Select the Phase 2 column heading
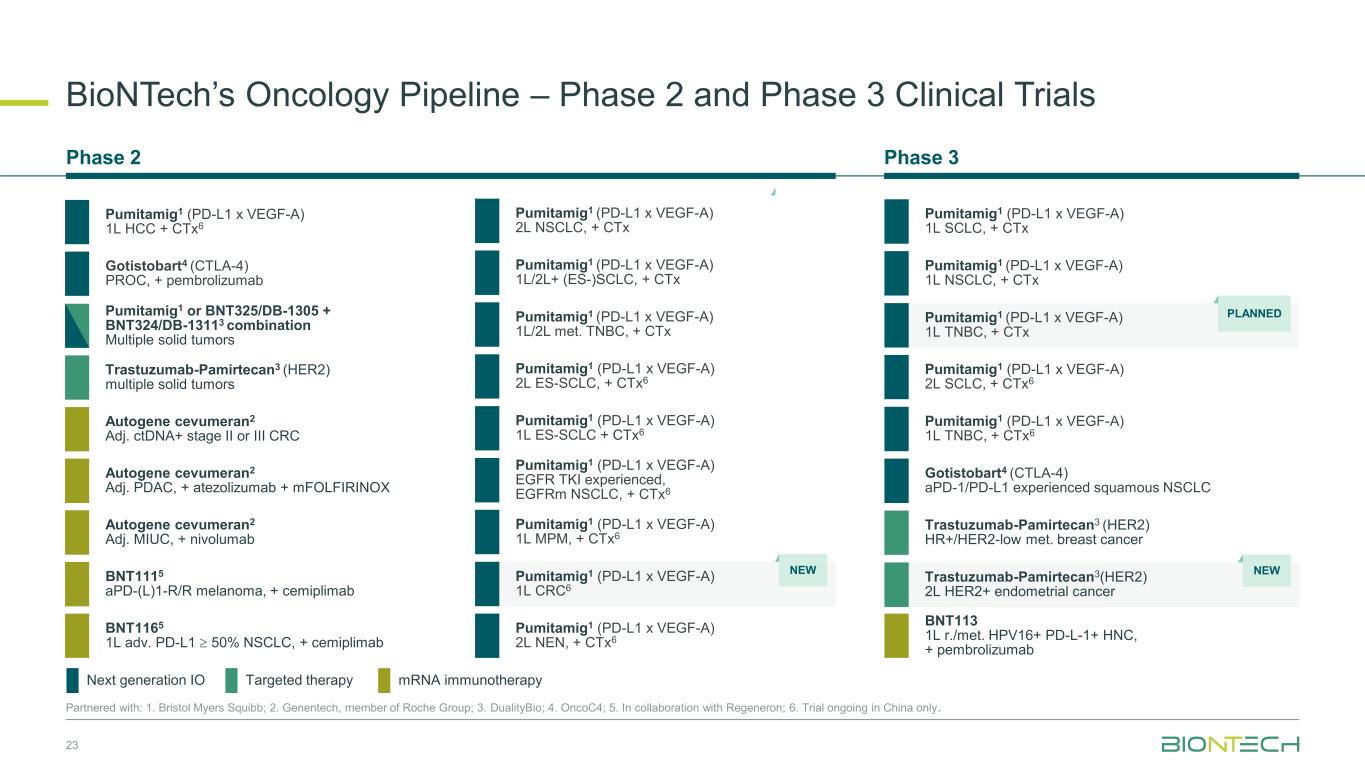 [103, 157]
